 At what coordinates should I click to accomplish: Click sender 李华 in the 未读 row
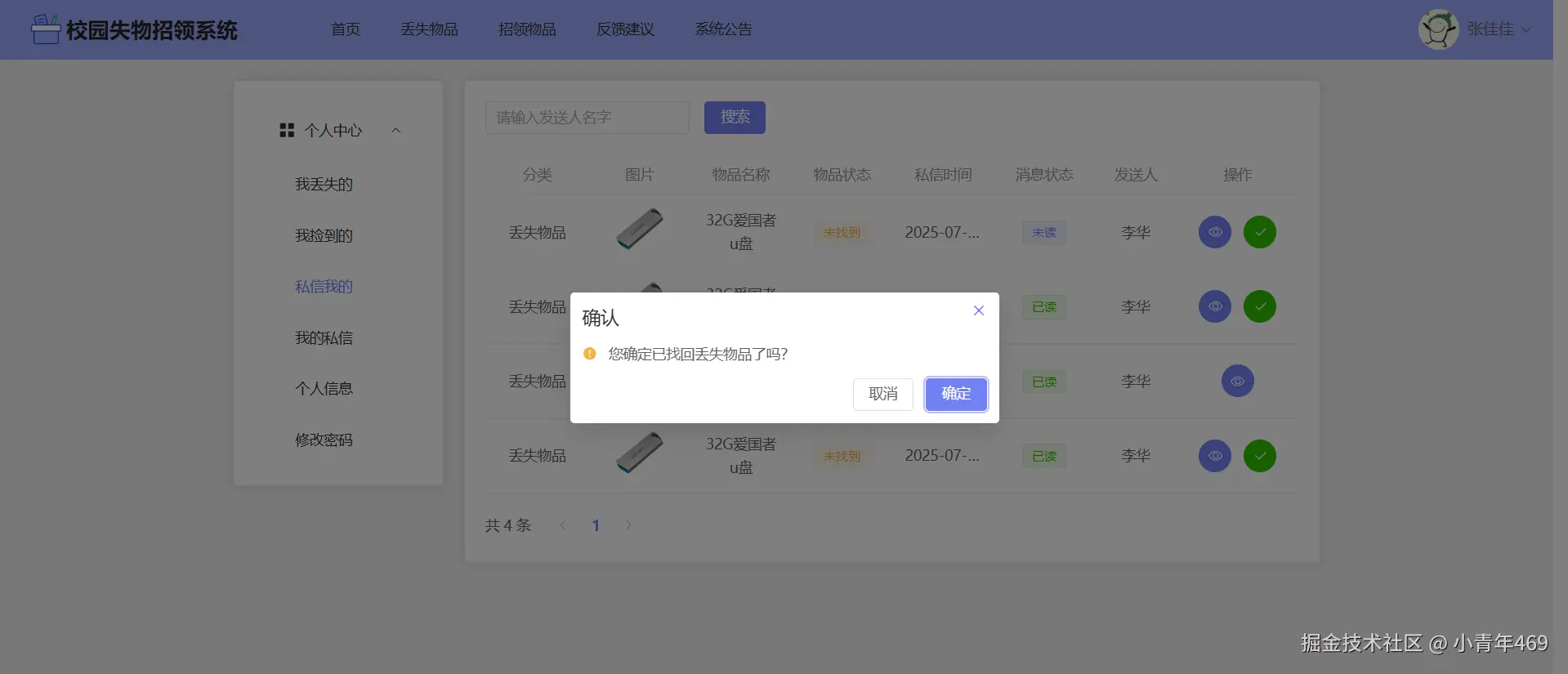[x=1136, y=233]
